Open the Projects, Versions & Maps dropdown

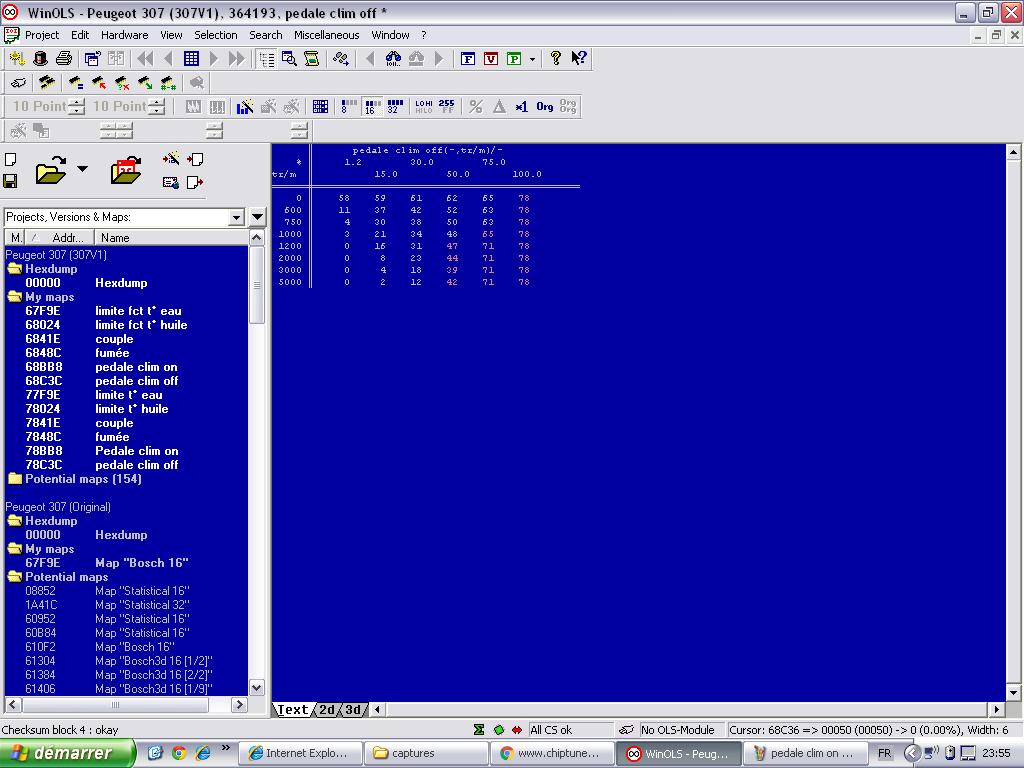pos(236,217)
